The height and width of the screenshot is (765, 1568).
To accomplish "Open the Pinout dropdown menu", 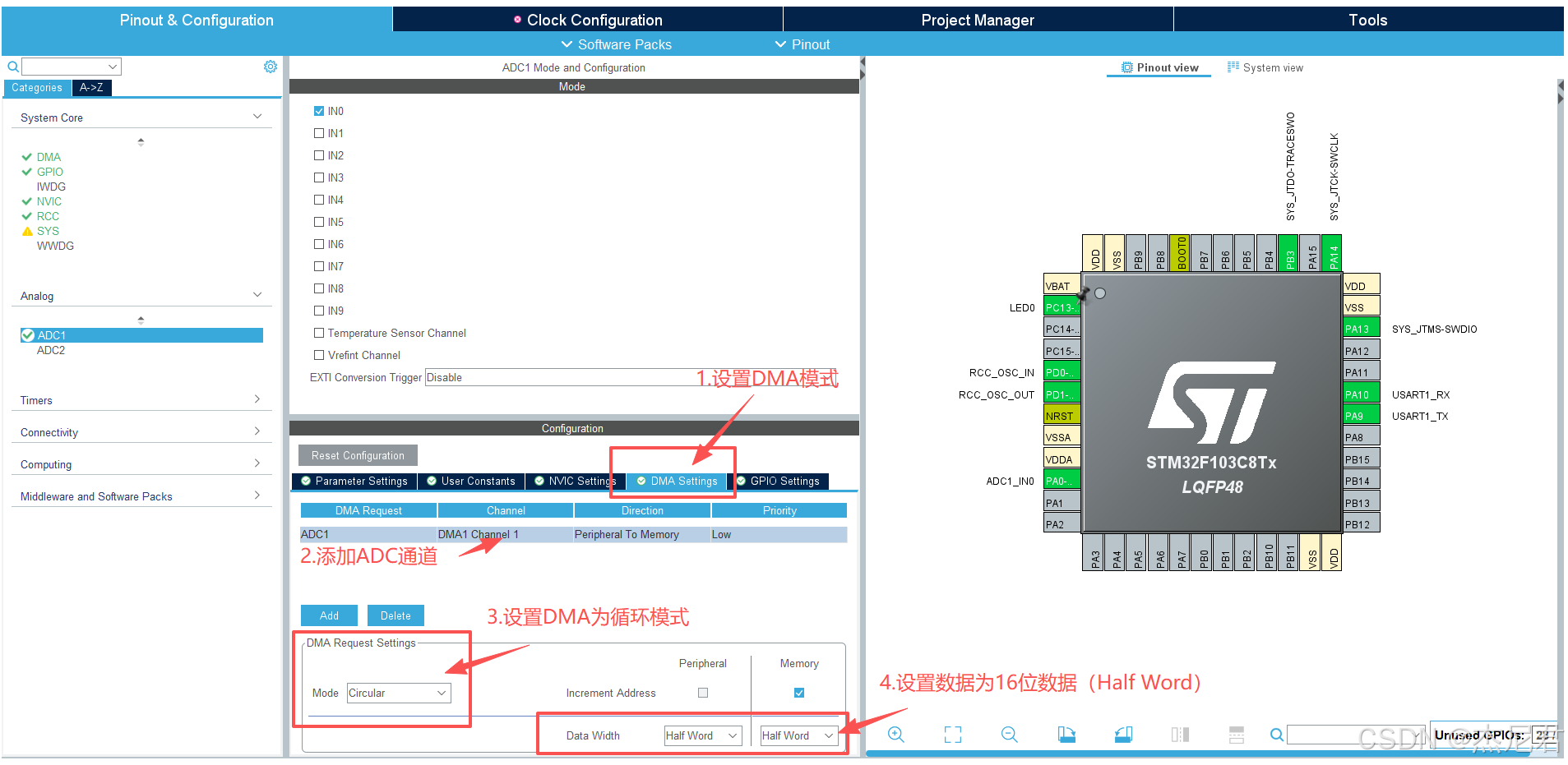I will [803, 44].
